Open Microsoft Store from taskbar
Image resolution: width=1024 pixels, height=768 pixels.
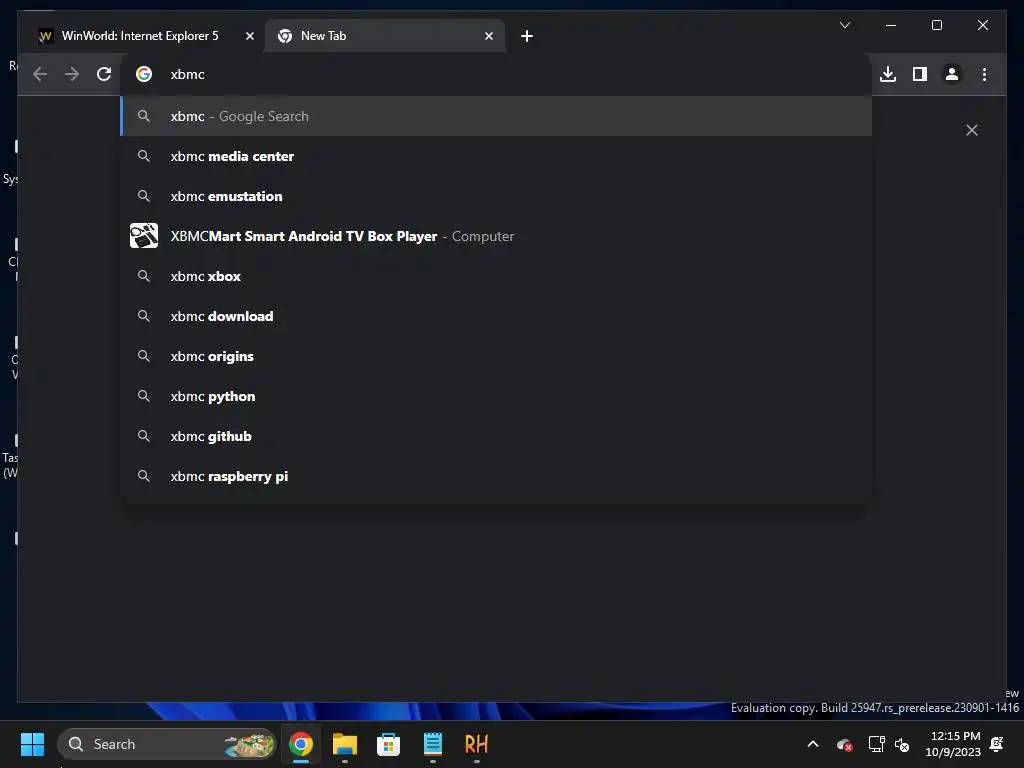point(389,744)
